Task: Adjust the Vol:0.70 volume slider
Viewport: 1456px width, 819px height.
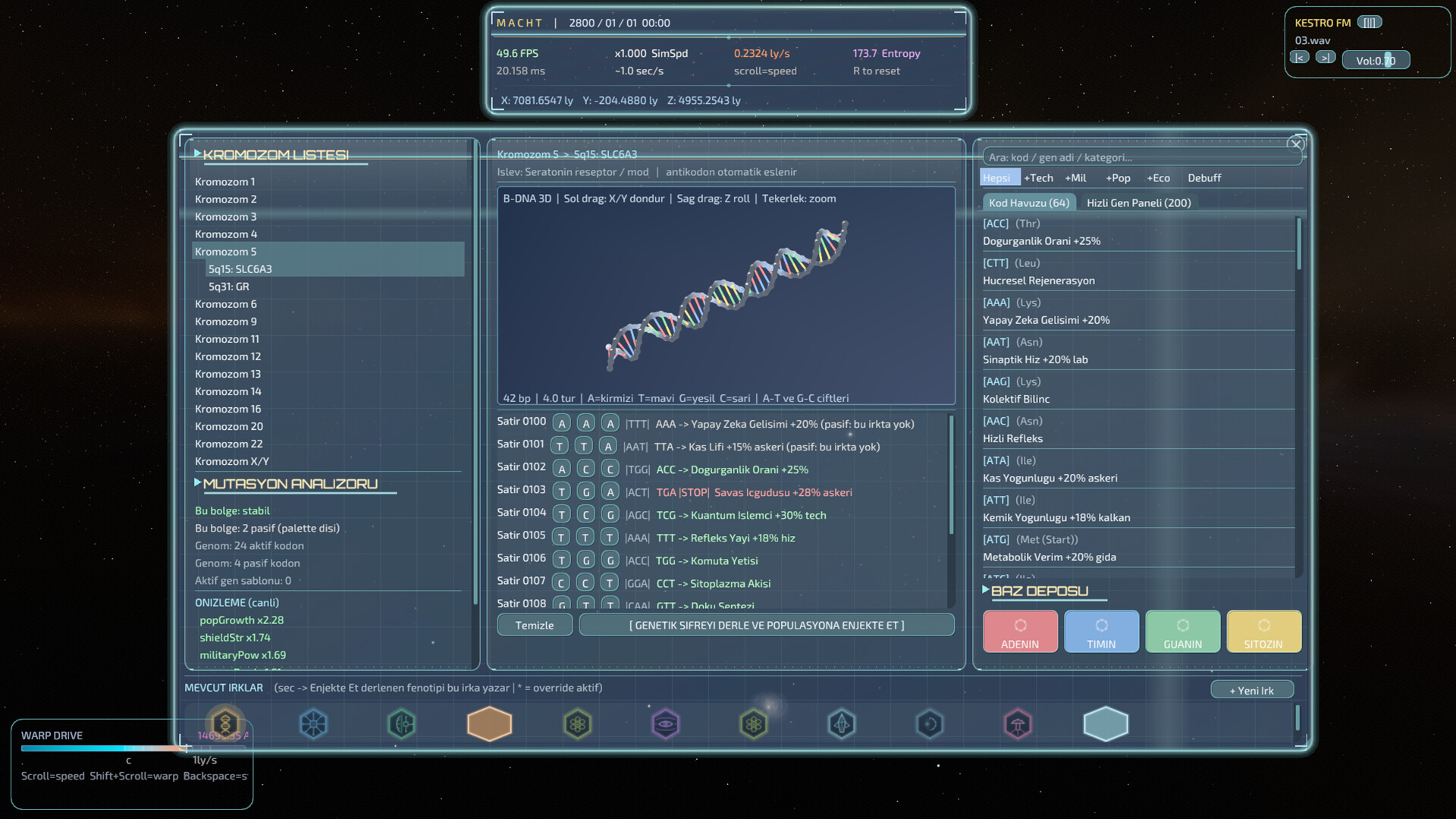Action: [x=1376, y=61]
